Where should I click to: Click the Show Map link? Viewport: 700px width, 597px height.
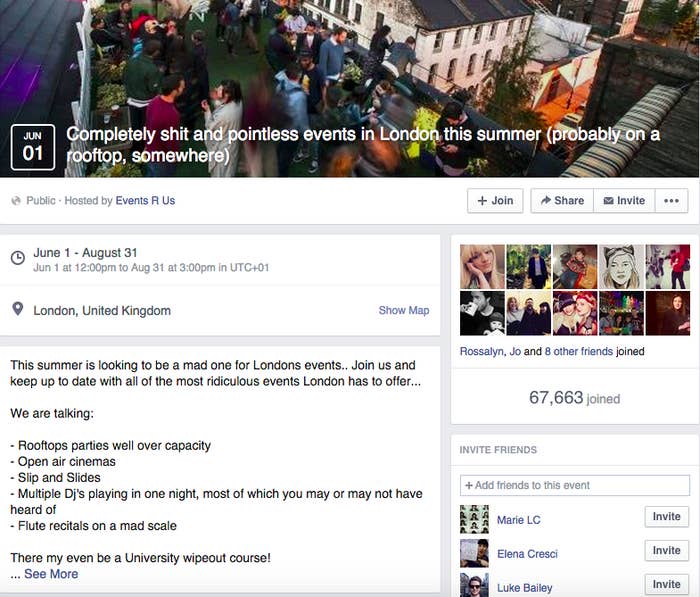click(404, 310)
